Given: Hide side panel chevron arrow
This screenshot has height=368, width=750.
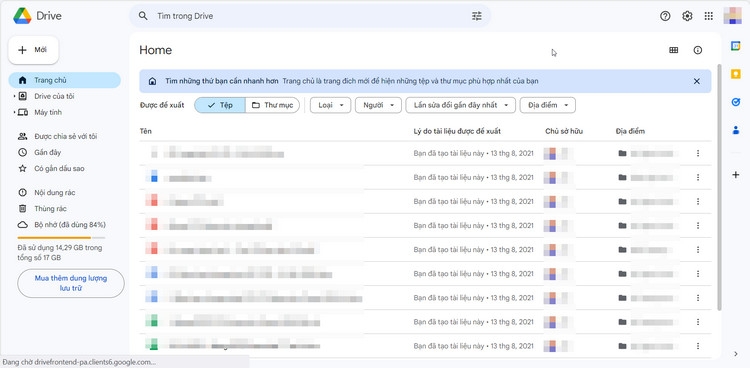Looking at the screenshot, I should click(736, 354).
